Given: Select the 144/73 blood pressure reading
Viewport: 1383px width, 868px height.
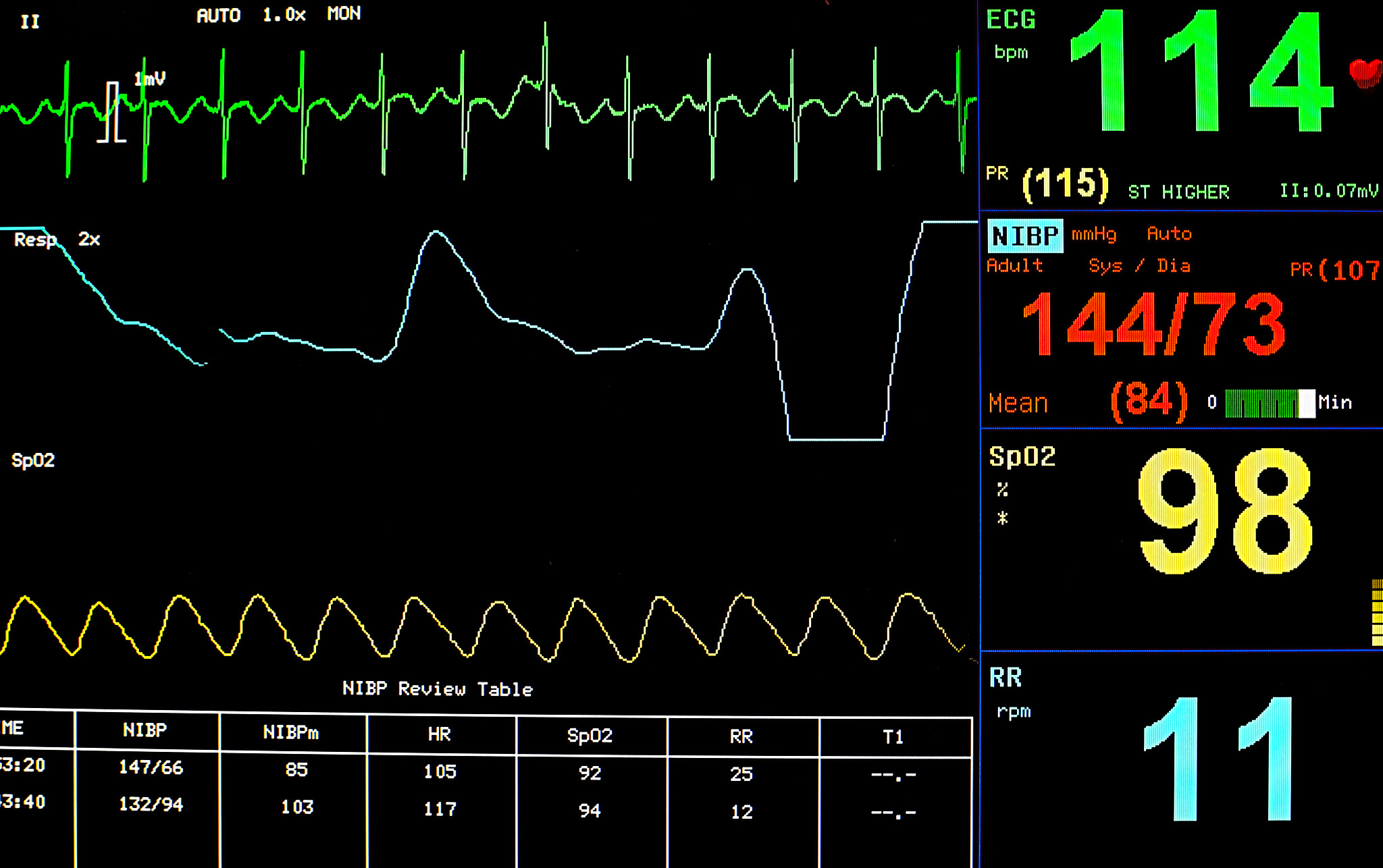Looking at the screenshot, I should click(x=1153, y=325).
